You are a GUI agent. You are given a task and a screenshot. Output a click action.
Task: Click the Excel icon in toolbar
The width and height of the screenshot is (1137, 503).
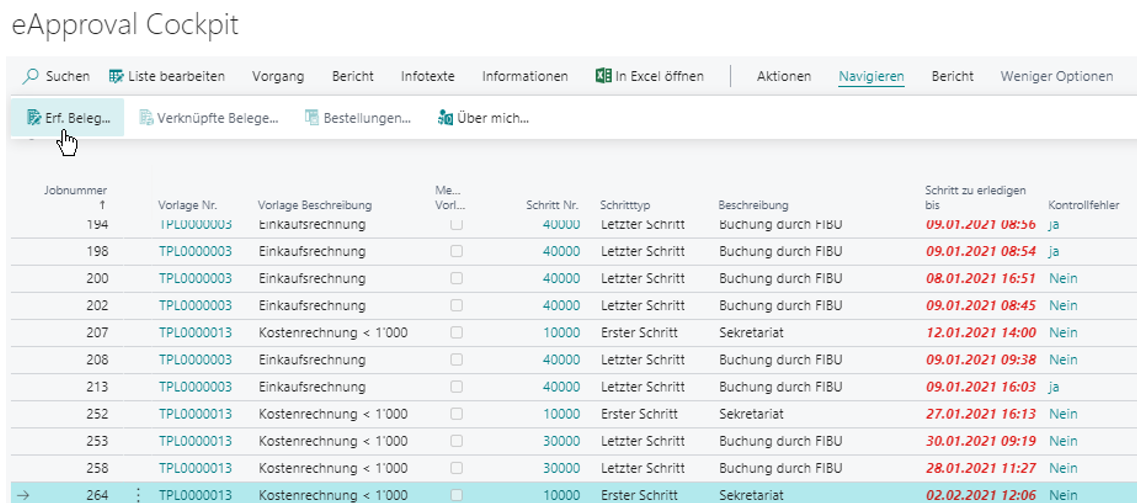coord(603,77)
